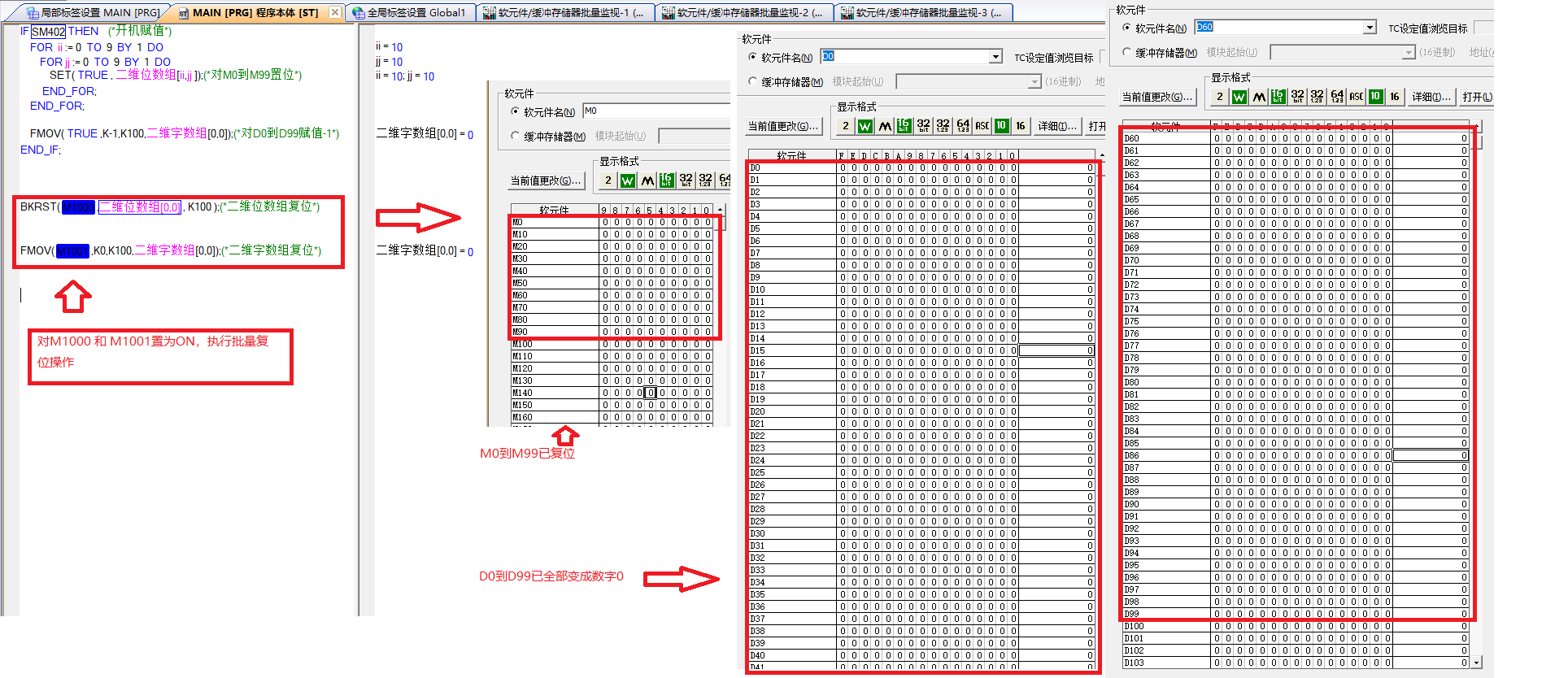Switch to hexadecimal 16 display in D60 panel
The height and width of the screenshot is (678, 1568).
[x=1395, y=97]
